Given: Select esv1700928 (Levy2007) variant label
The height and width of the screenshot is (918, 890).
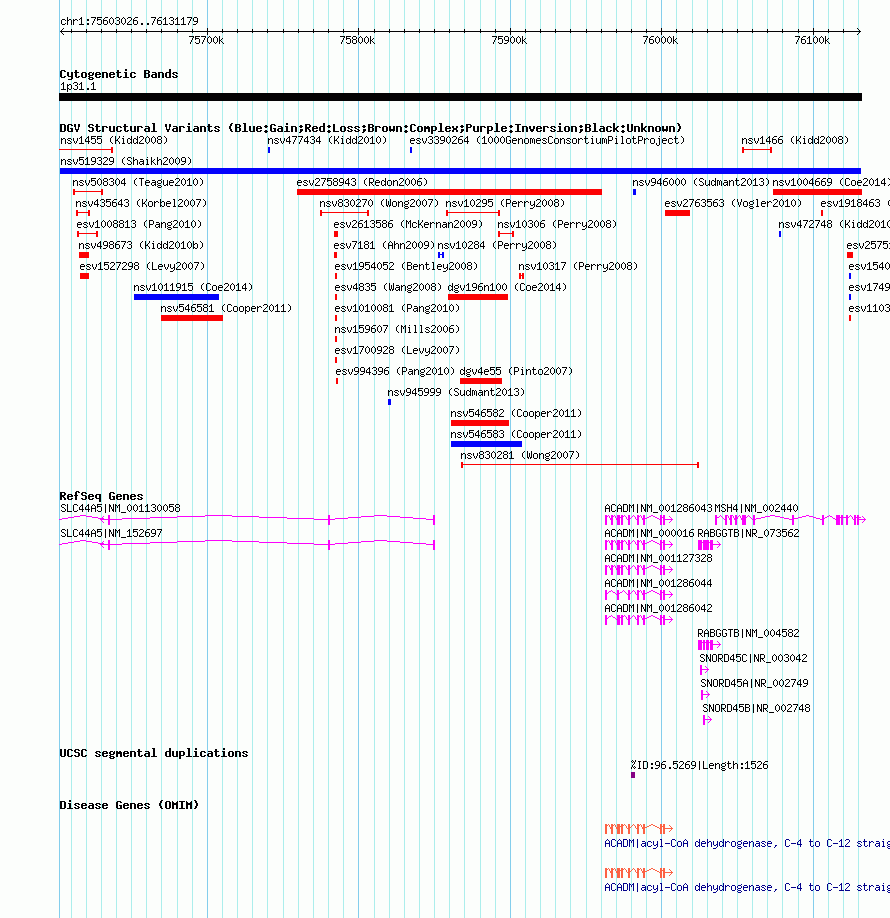Looking at the screenshot, I should [x=397, y=351].
